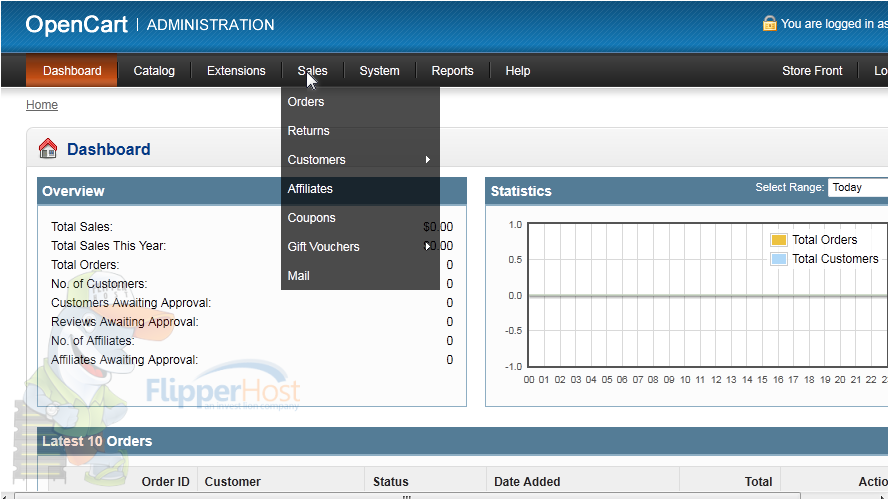The image size is (889, 500).
Task: Click the Reviews Awaiting Approval label
Action: [125, 322]
